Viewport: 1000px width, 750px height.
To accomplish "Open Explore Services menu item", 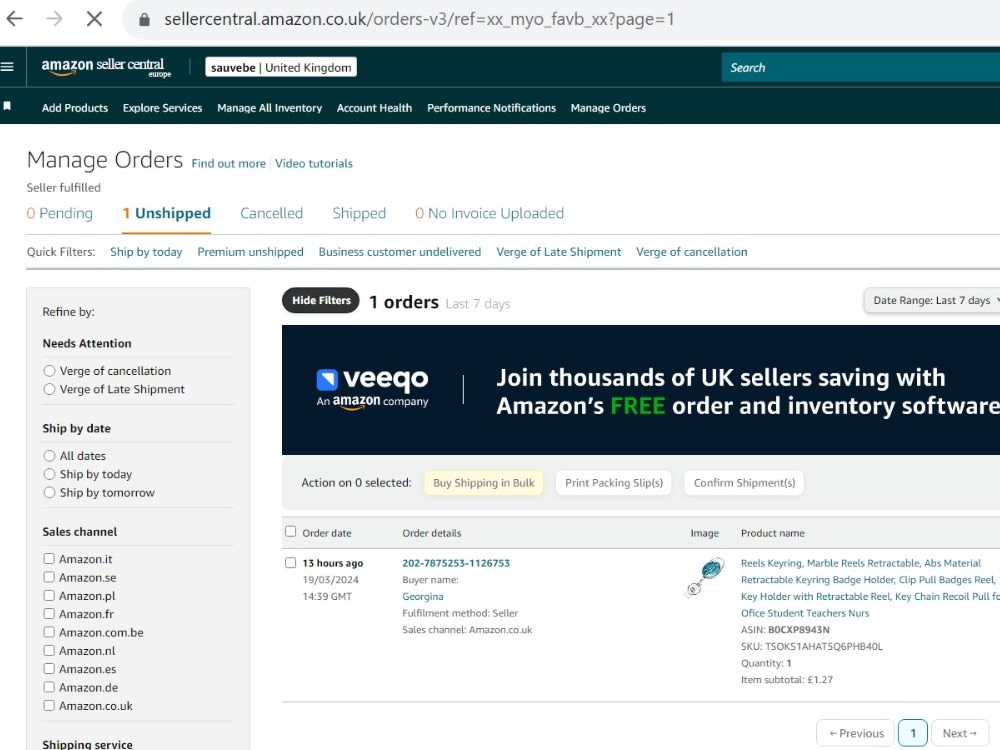I will click(x=163, y=108).
